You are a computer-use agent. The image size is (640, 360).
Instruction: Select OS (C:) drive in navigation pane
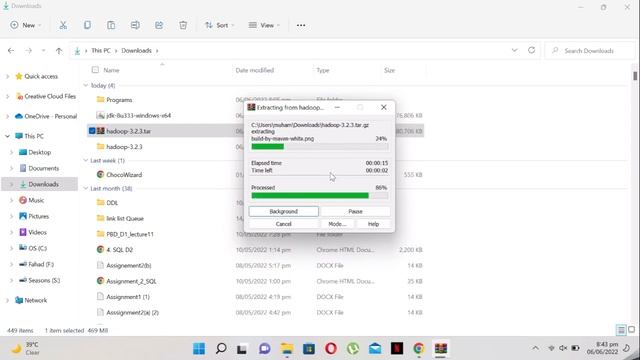tap(37, 248)
